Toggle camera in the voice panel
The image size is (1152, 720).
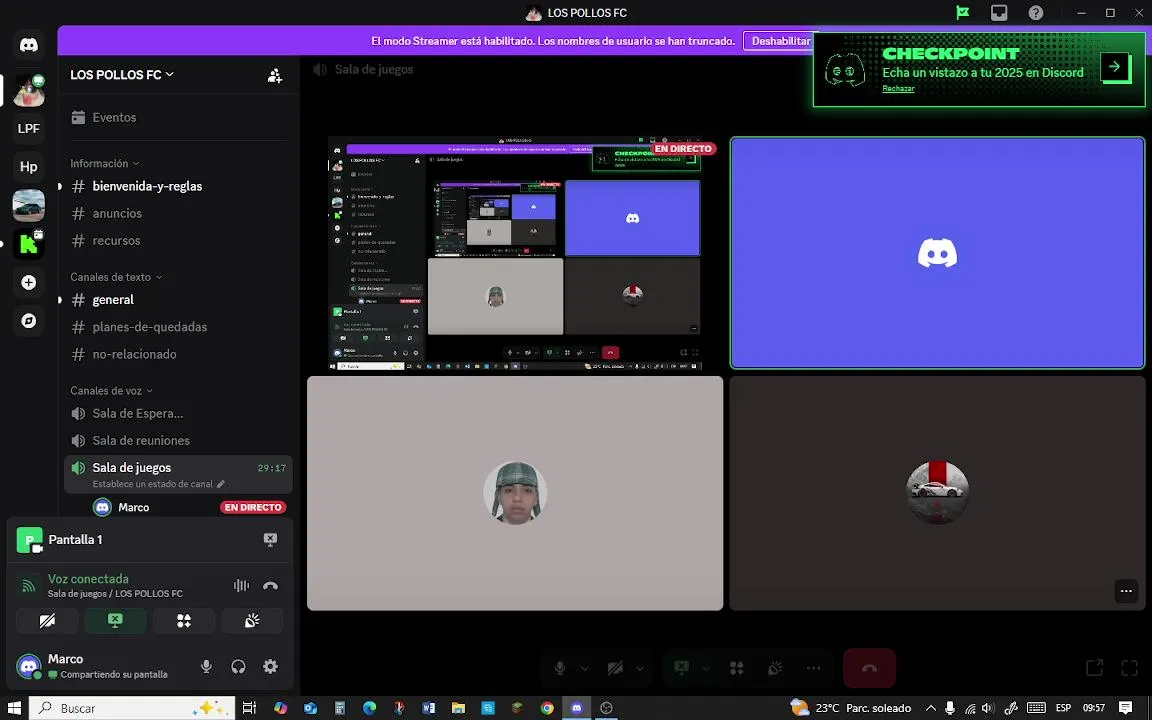click(x=47, y=621)
